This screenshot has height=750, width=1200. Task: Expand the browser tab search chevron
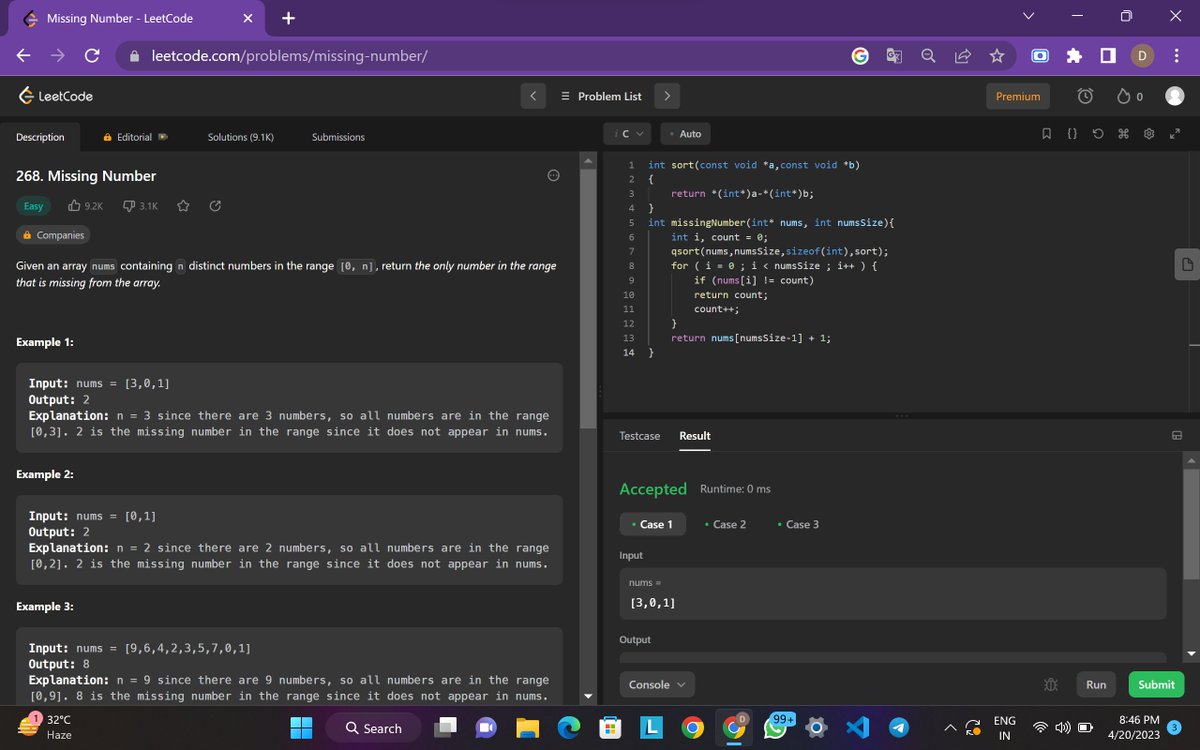(x=1031, y=17)
